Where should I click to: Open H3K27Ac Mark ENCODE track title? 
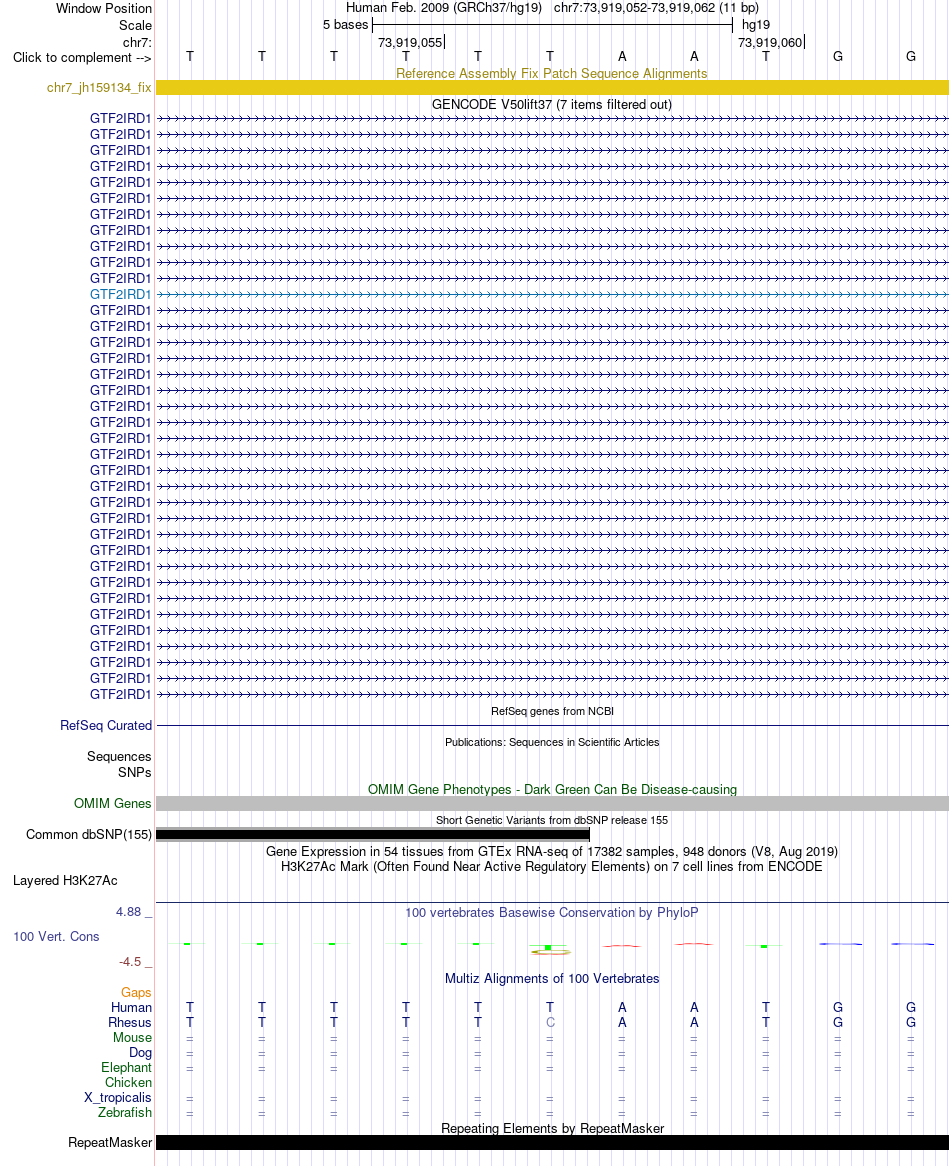coord(552,866)
